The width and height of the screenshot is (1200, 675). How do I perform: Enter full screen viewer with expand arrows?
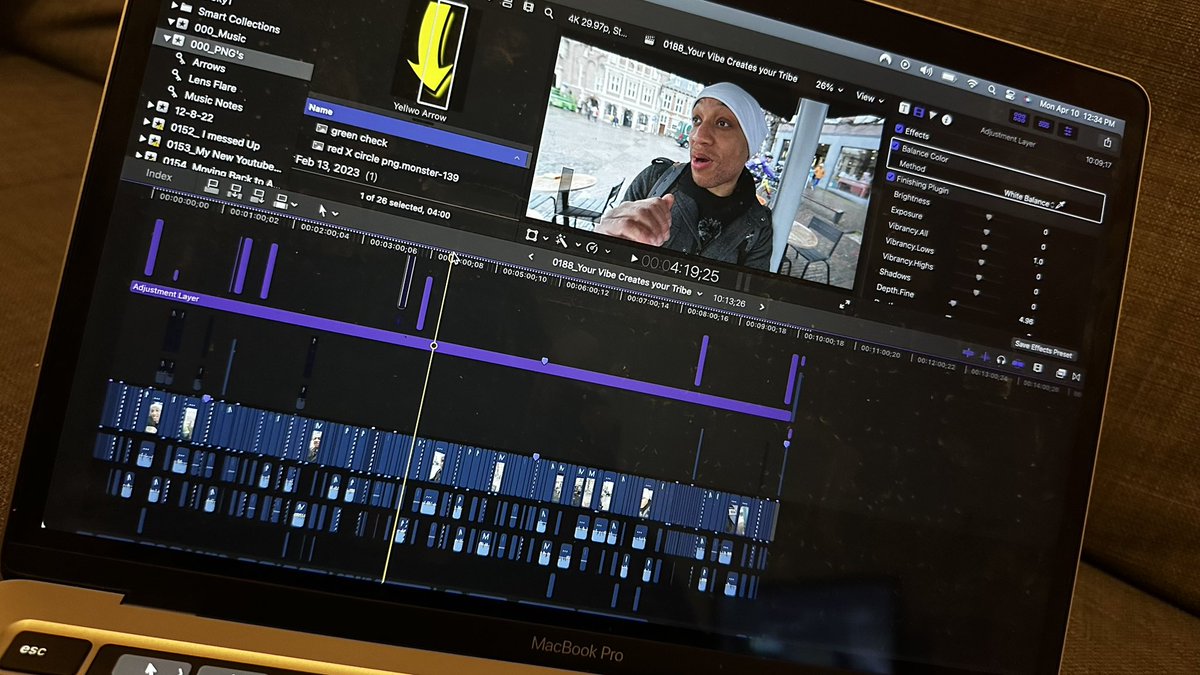(x=844, y=305)
